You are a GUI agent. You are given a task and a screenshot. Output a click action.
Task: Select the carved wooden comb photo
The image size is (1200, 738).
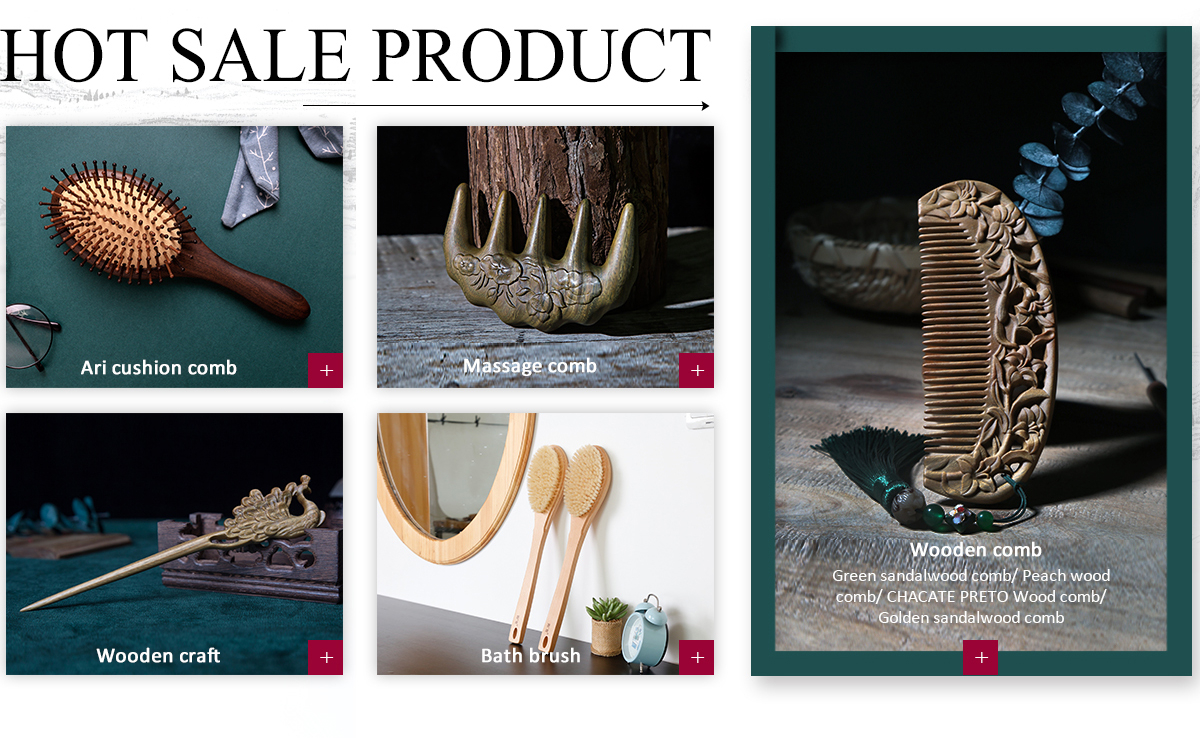click(971, 351)
